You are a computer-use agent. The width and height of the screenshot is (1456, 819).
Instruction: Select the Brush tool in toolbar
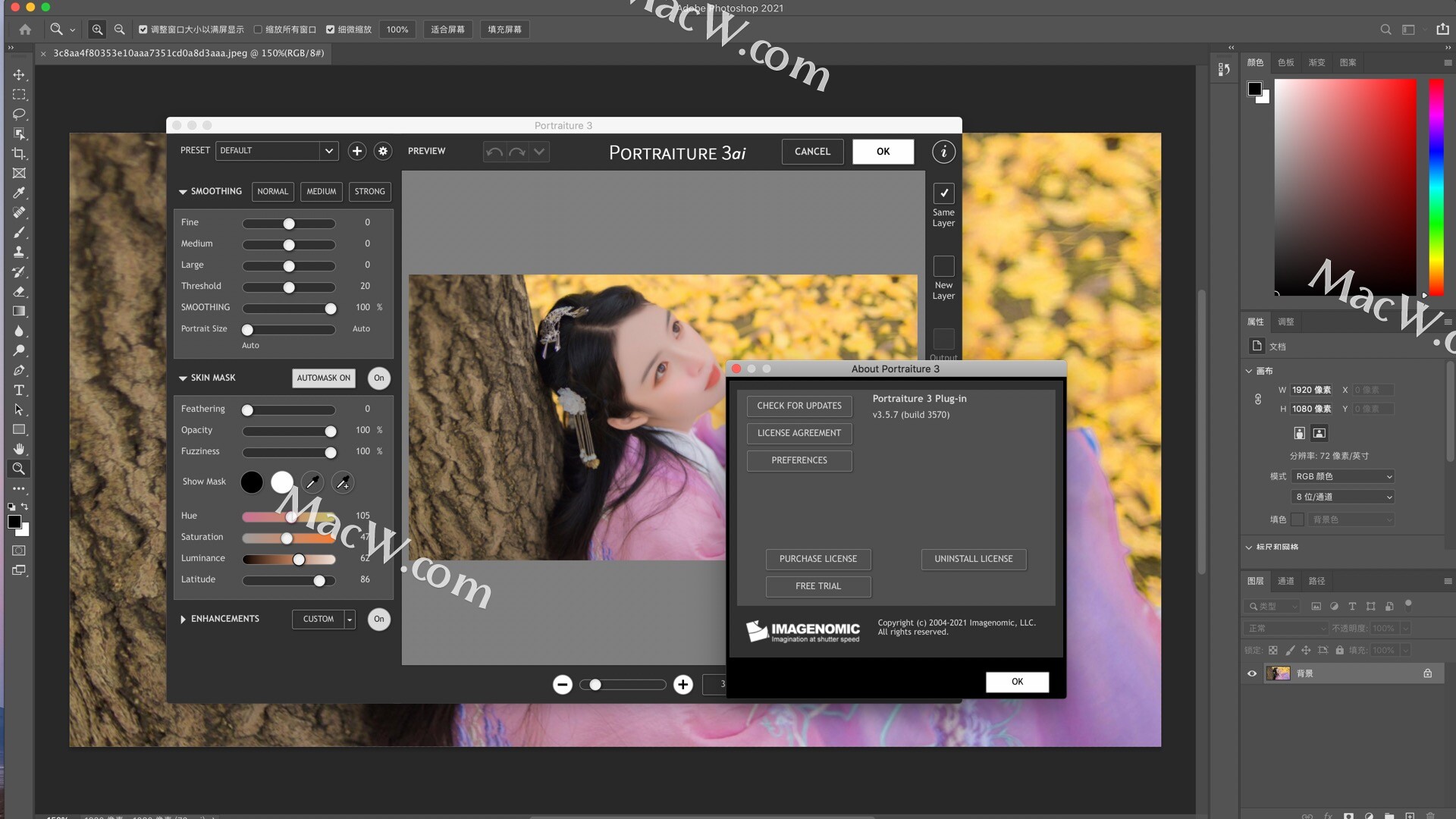tap(19, 231)
